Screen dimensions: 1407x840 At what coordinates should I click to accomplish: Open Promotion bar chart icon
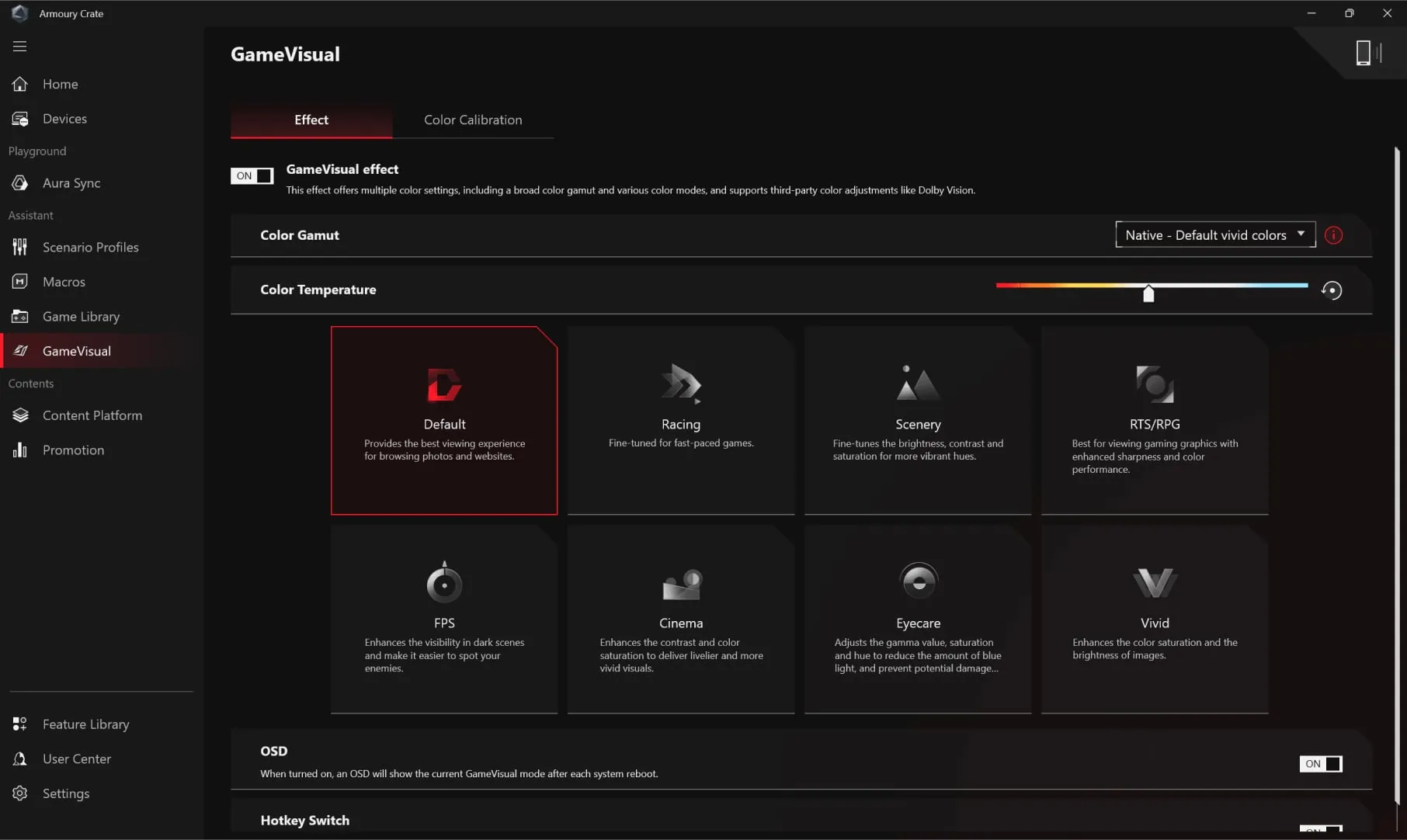pos(20,450)
